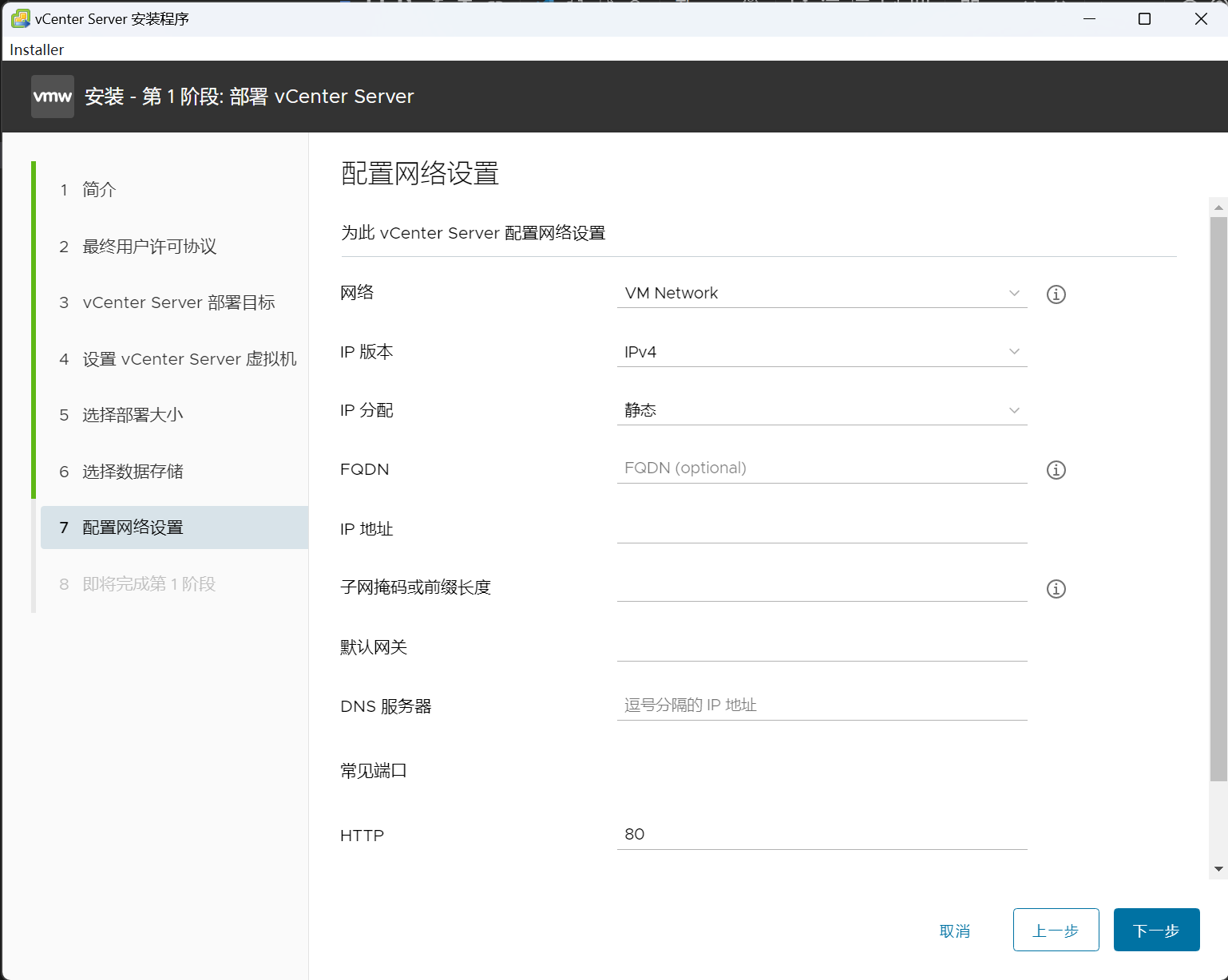Minimize the installer window
Viewport: 1228px width, 980px height.
click(x=1089, y=18)
